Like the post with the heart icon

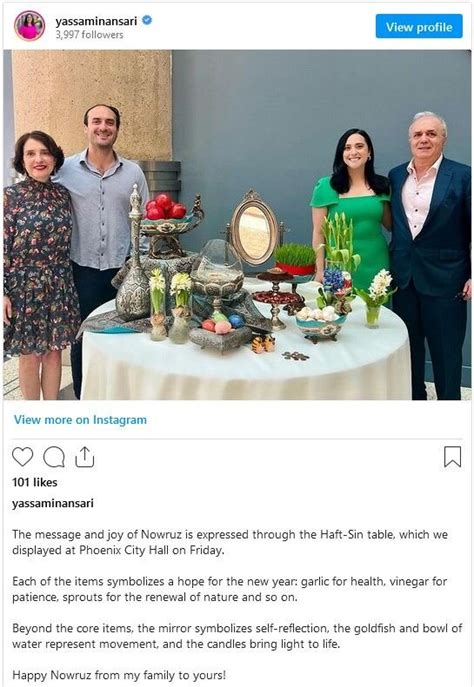(22, 457)
